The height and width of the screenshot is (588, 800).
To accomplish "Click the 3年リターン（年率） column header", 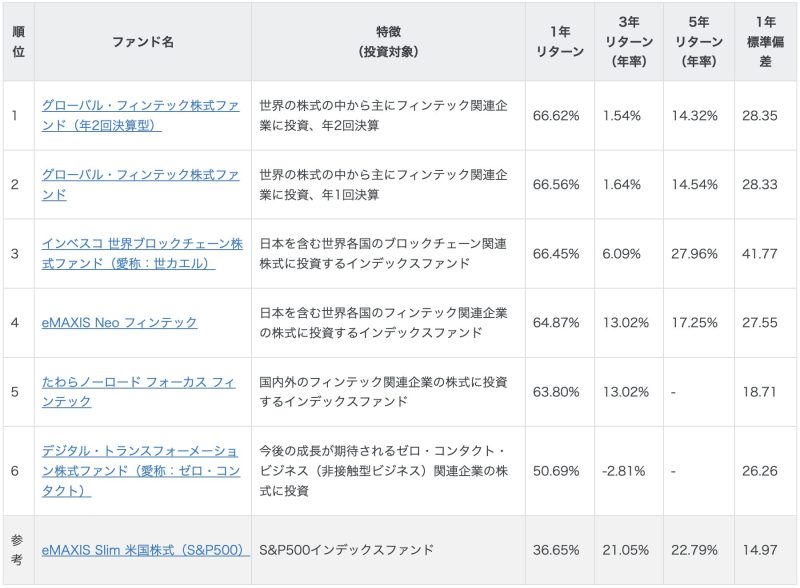I will (630, 43).
